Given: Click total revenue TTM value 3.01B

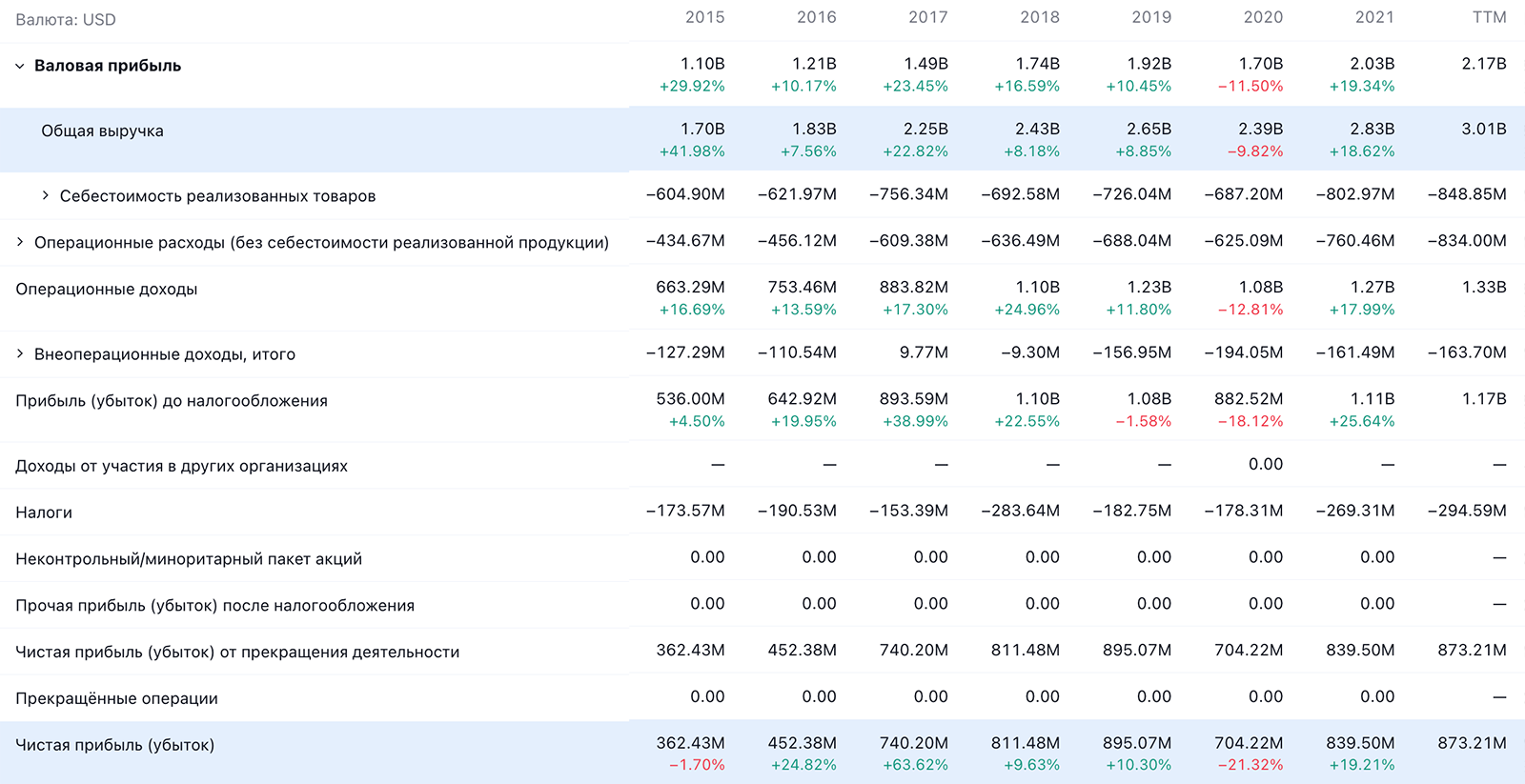Looking at the screenshot, I should (x=1484, y=129).
